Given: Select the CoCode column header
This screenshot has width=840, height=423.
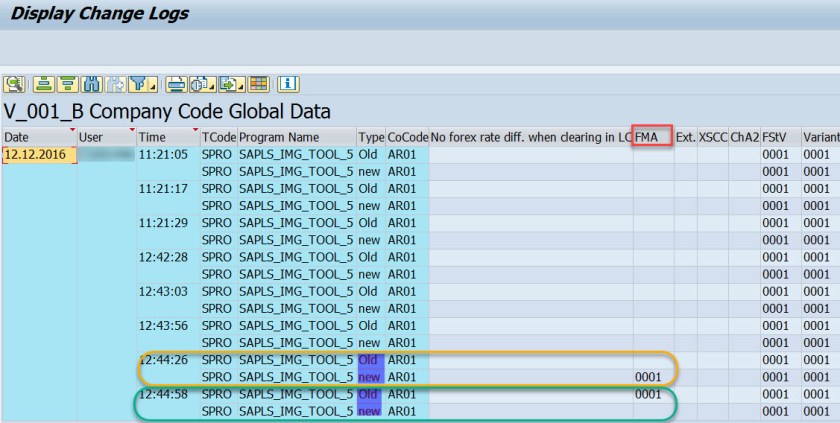Looking at the screenshot, I should point(407,137).
